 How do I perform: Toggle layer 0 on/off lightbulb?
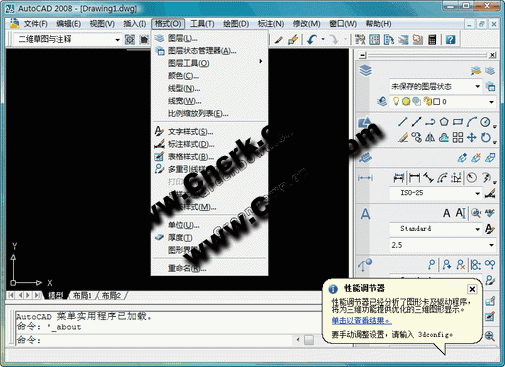coord(396,101)
